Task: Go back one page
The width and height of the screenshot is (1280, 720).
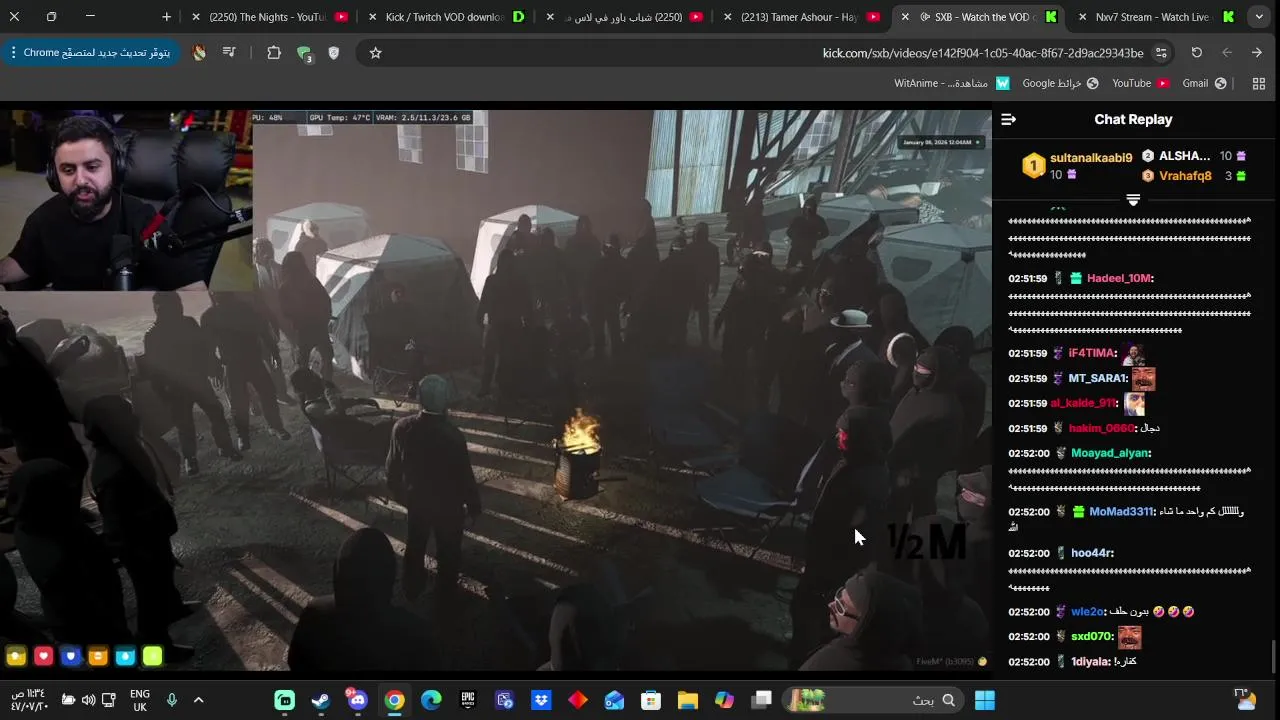Action: (x=1227, y=53)
